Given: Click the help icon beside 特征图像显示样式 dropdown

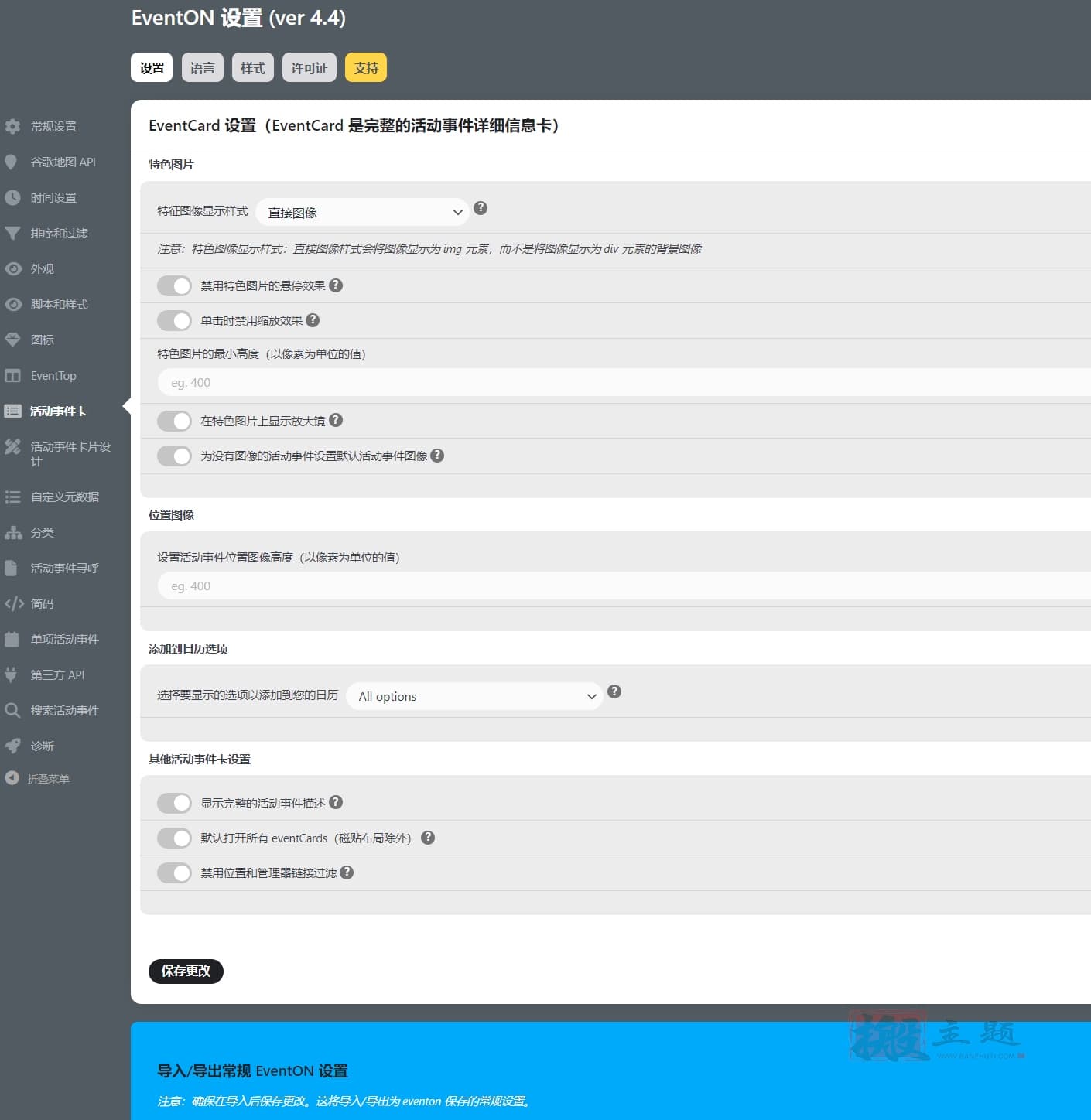Looking at the screenshot, I should pos(481,208).
